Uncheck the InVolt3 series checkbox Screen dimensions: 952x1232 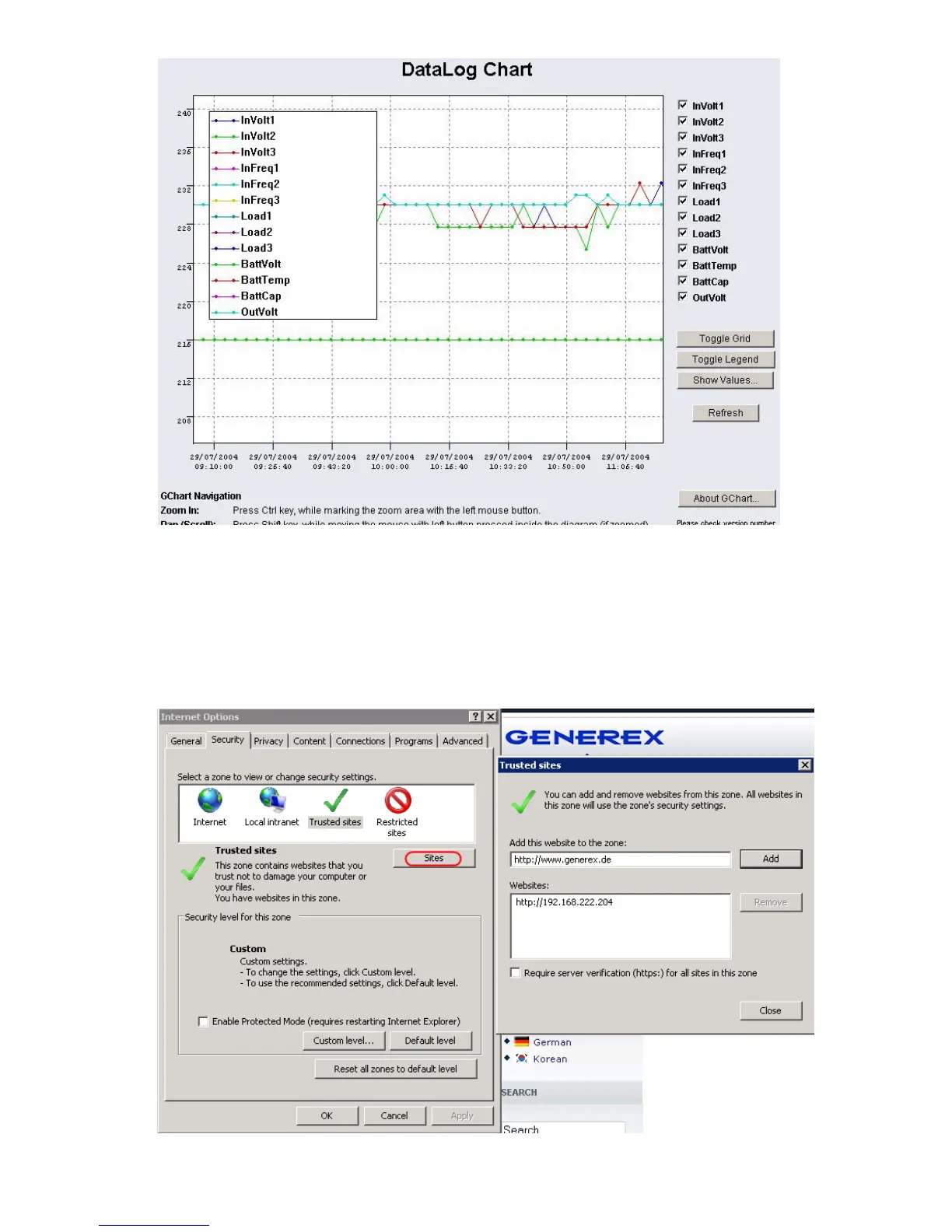tap(683, 137)
